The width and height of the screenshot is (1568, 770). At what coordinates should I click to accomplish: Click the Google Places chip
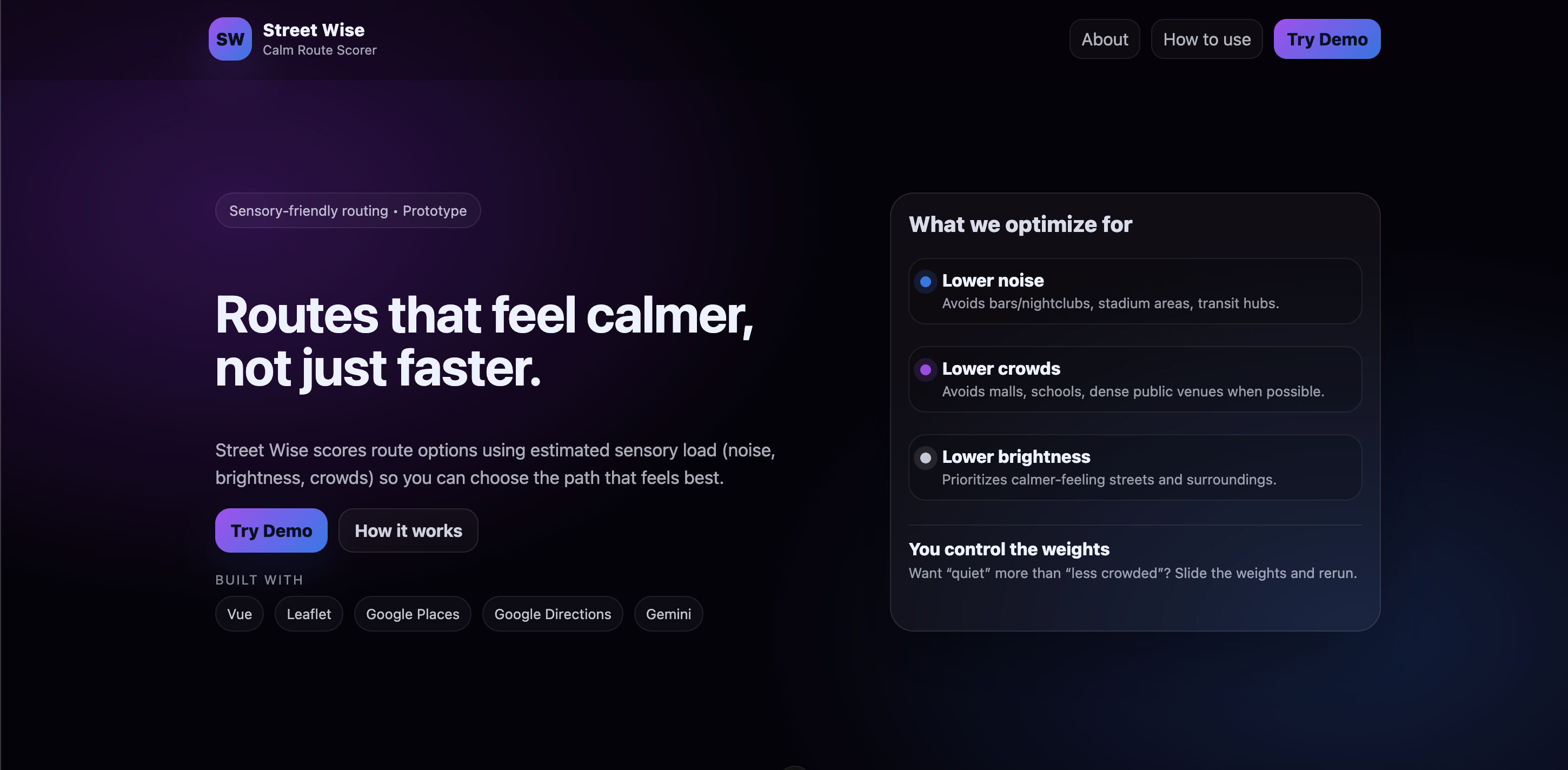412,614
